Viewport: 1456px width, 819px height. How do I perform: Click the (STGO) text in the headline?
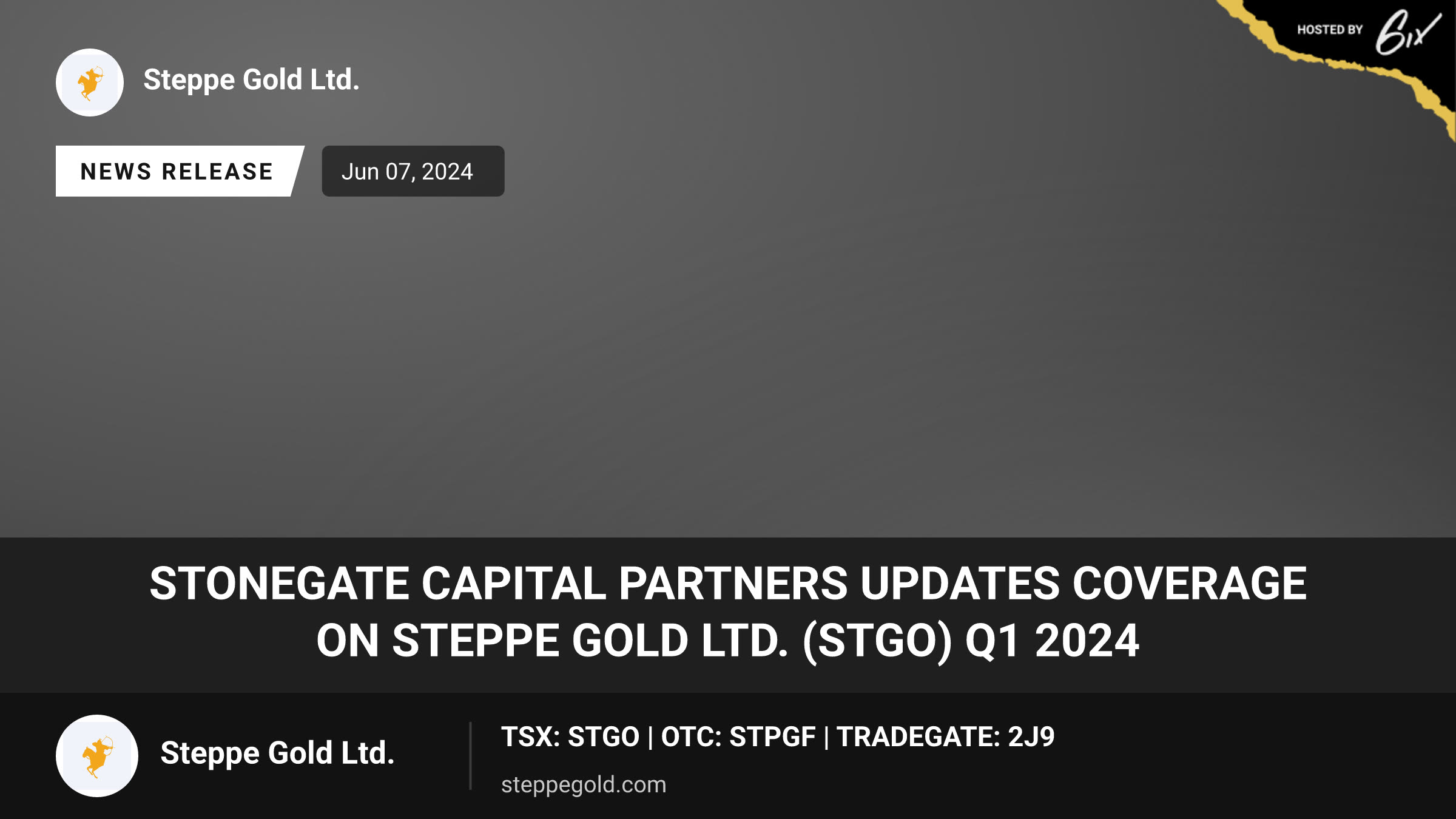pos(877,642)
